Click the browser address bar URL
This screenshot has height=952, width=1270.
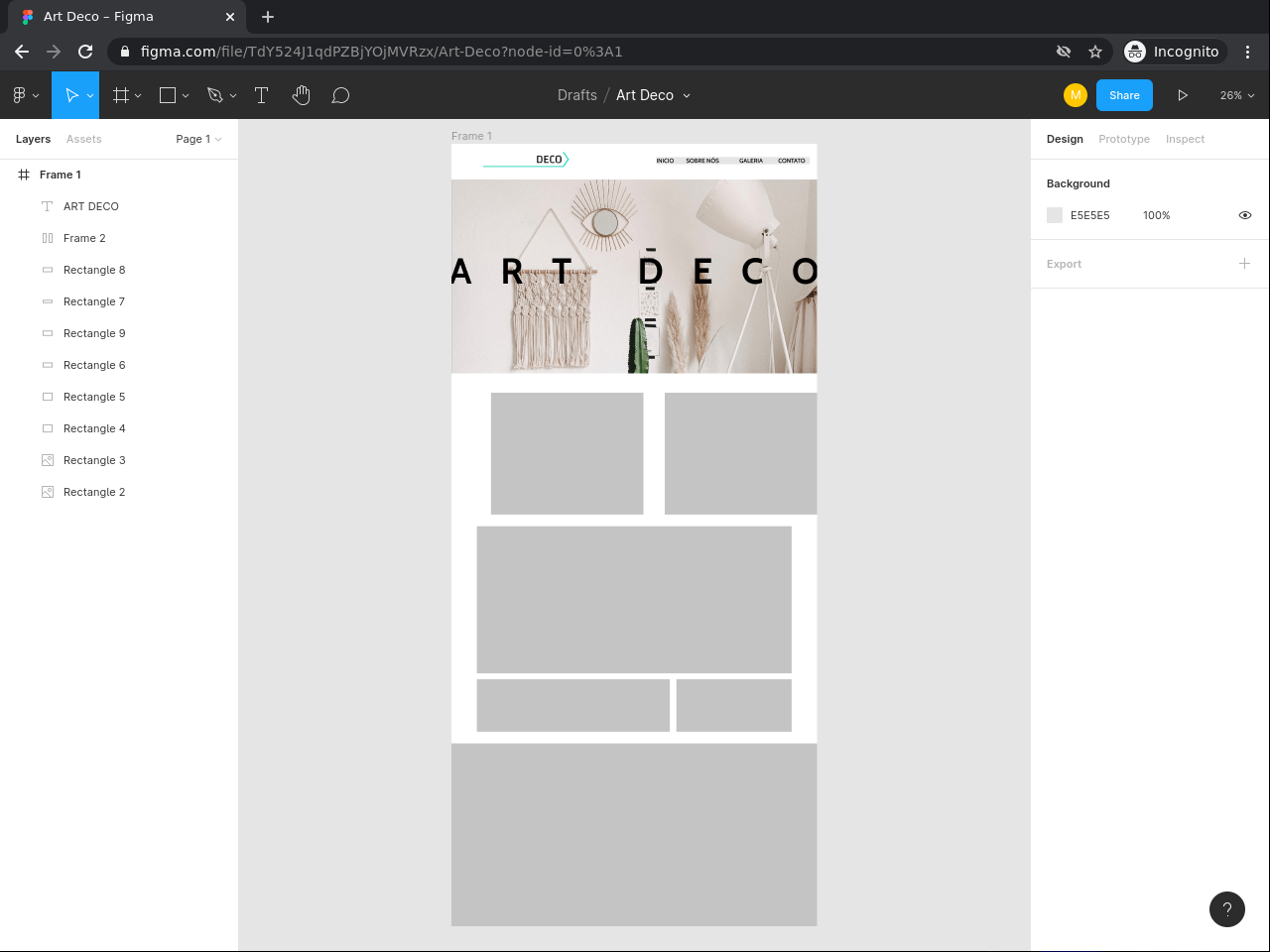coord(382,52)
